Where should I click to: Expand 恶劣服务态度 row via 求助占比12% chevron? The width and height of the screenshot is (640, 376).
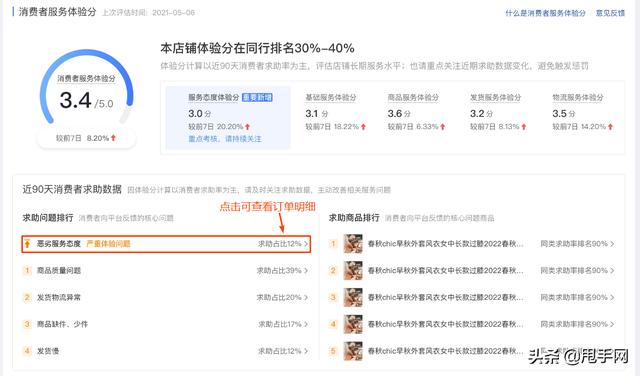pos(306,244)
